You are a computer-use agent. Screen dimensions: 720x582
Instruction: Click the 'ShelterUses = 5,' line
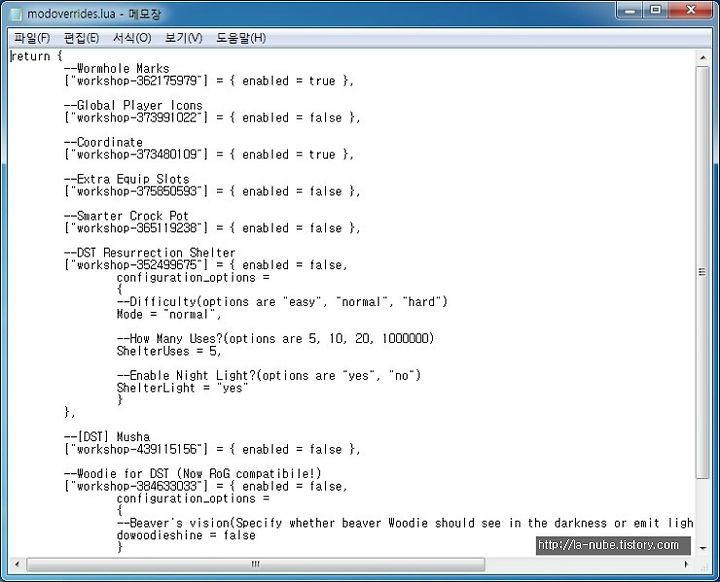click(169, 351)
